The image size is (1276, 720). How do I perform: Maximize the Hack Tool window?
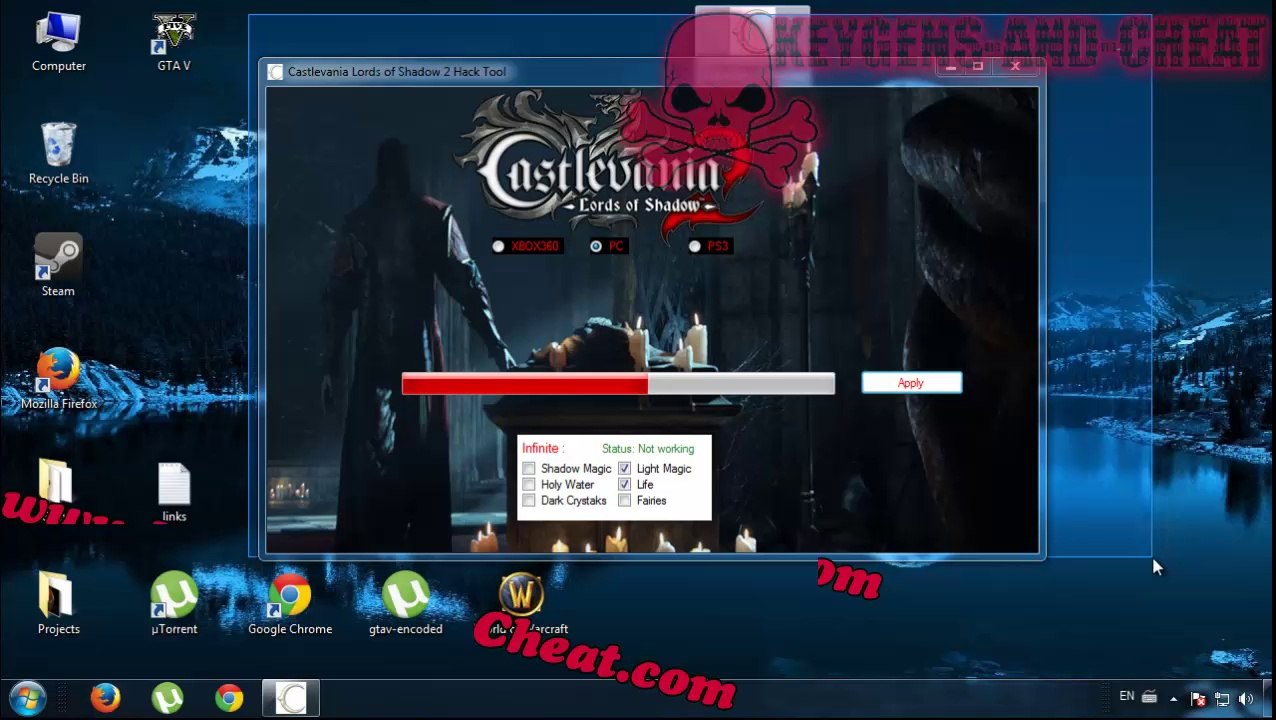click(x=977, y=67)
